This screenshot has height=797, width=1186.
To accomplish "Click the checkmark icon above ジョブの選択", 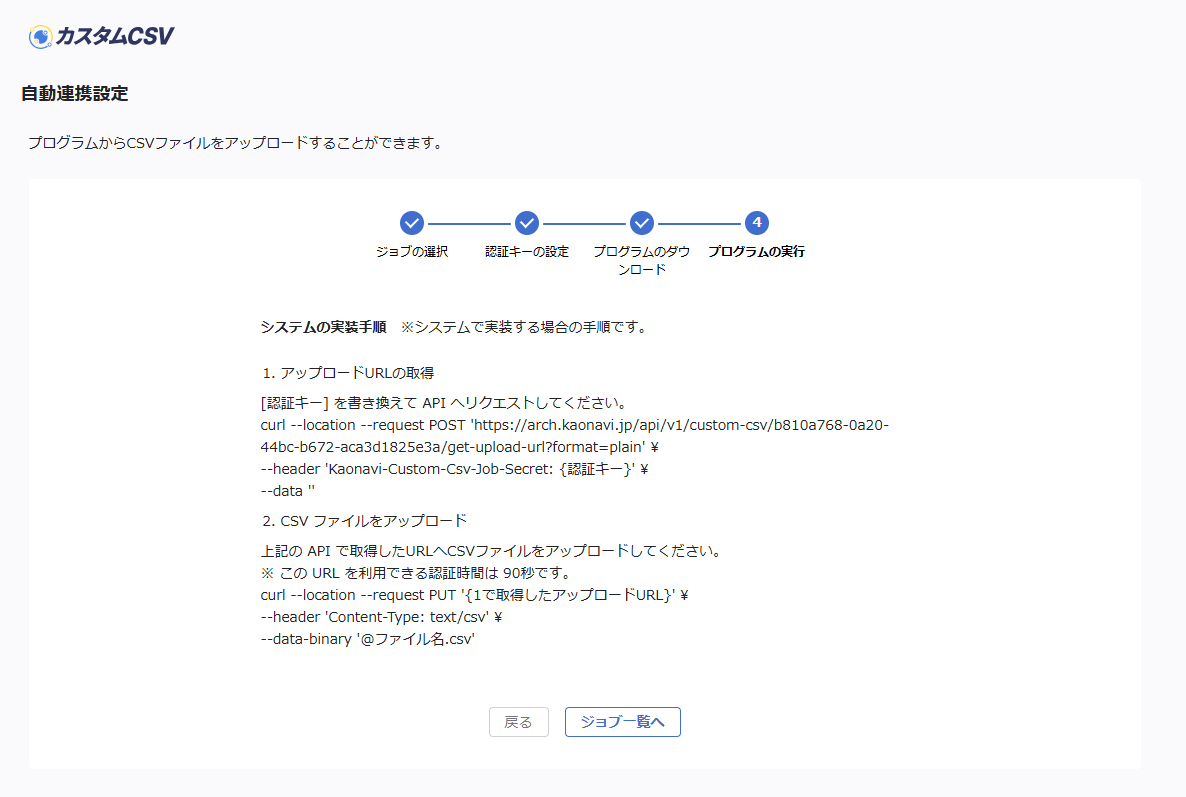I will 411,223.
